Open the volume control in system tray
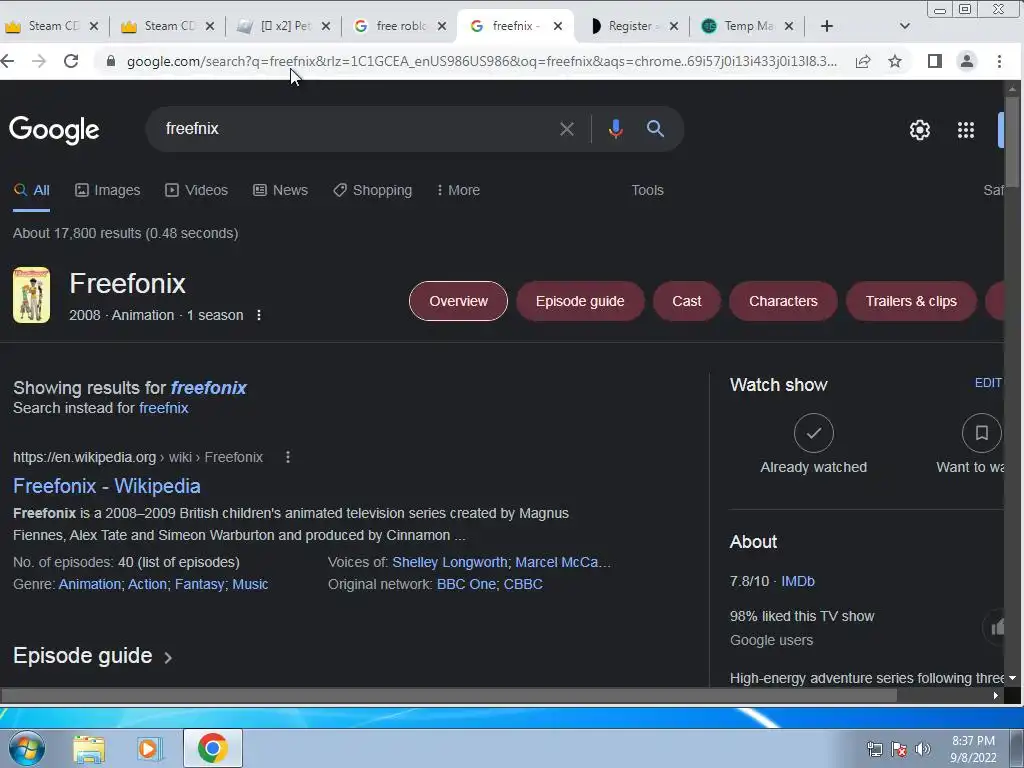 click(923, 749)
